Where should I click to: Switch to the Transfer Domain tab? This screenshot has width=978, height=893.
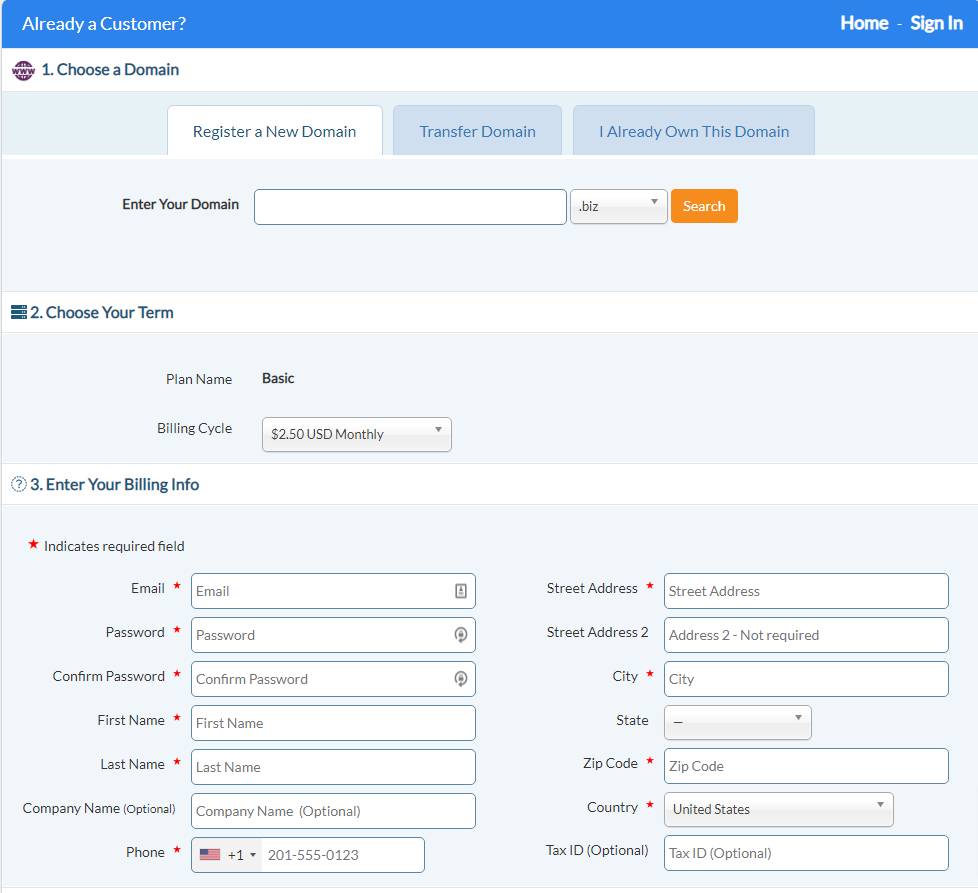click(x=477, y=132)
